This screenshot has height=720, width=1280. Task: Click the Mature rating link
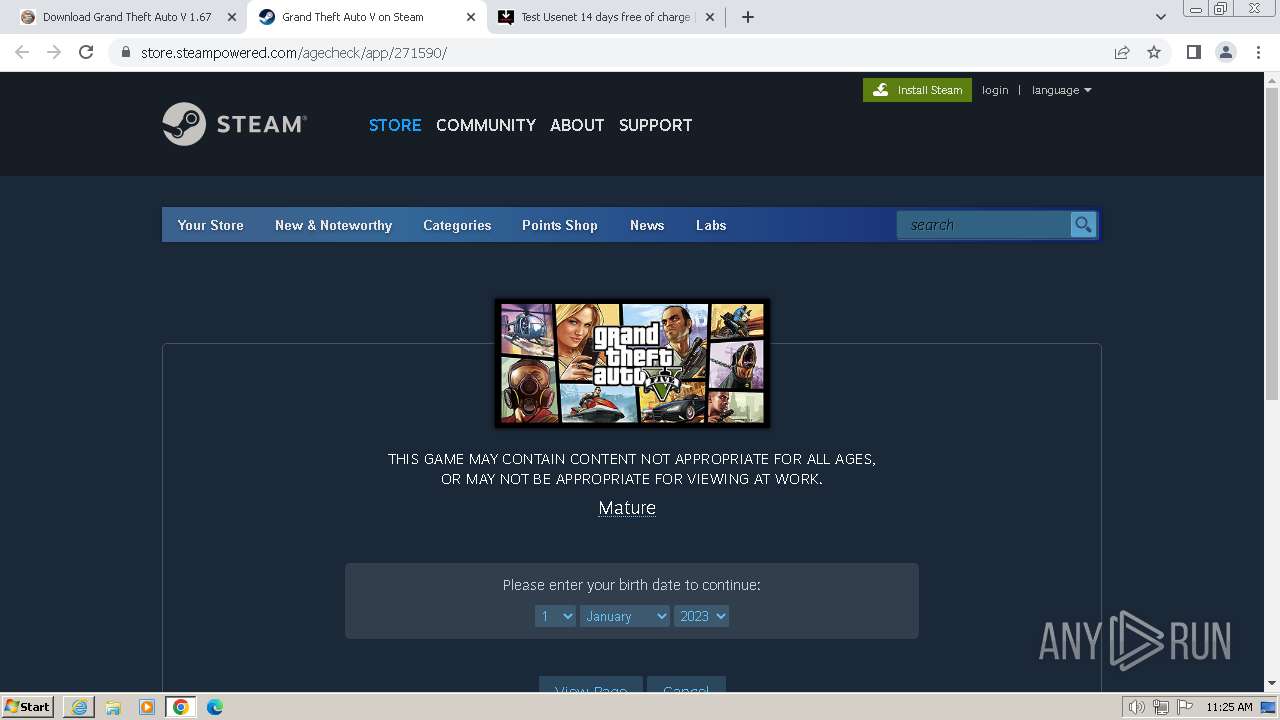click(x=627, y=508)
